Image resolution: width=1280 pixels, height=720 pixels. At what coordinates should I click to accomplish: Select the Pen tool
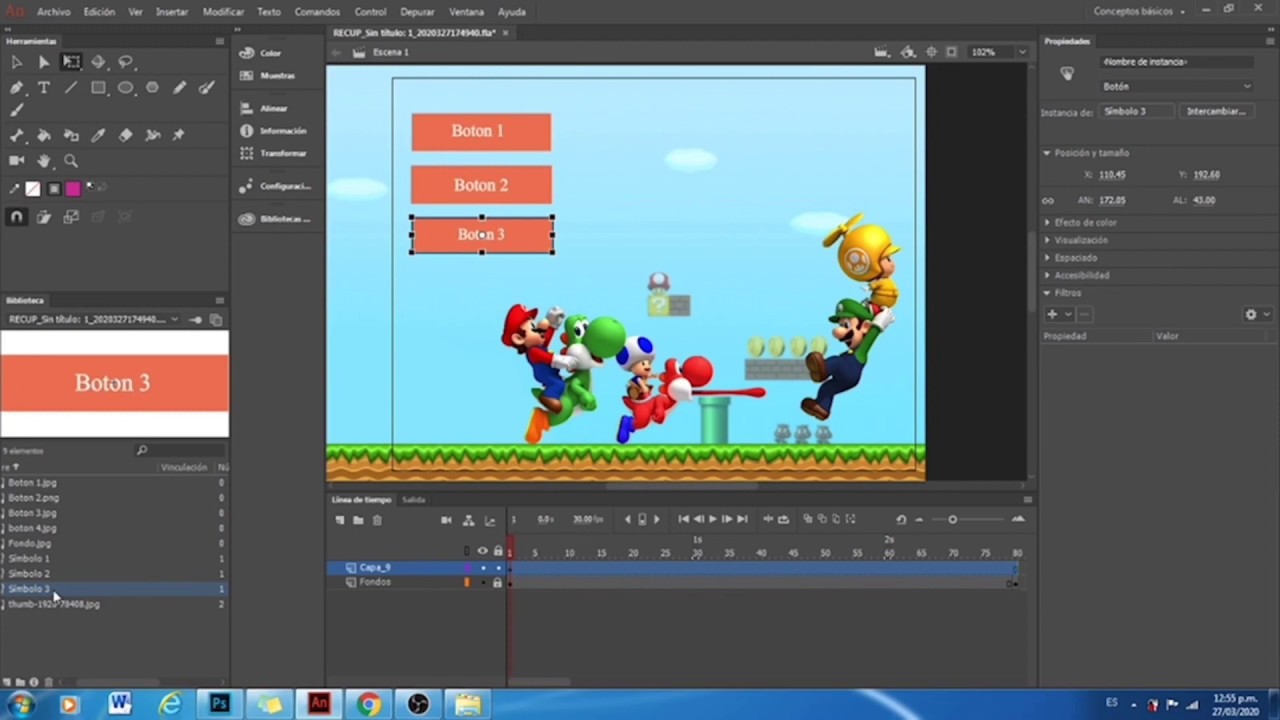[x=17, y=88]
